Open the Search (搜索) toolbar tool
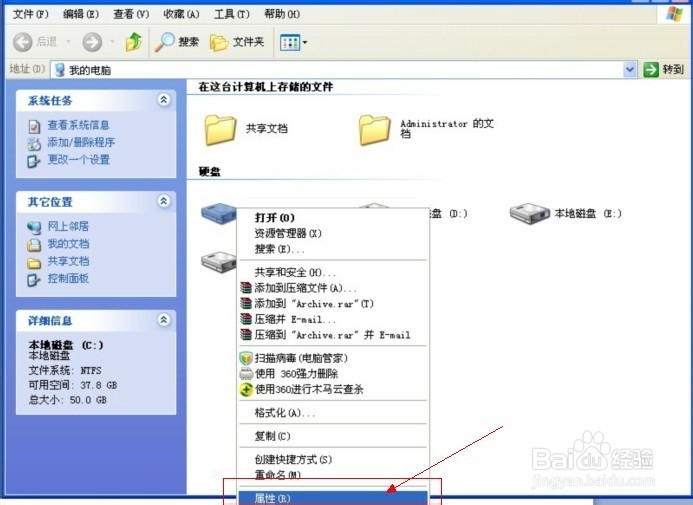This screenshot has height=505, width=693. (x=177, y=42)
